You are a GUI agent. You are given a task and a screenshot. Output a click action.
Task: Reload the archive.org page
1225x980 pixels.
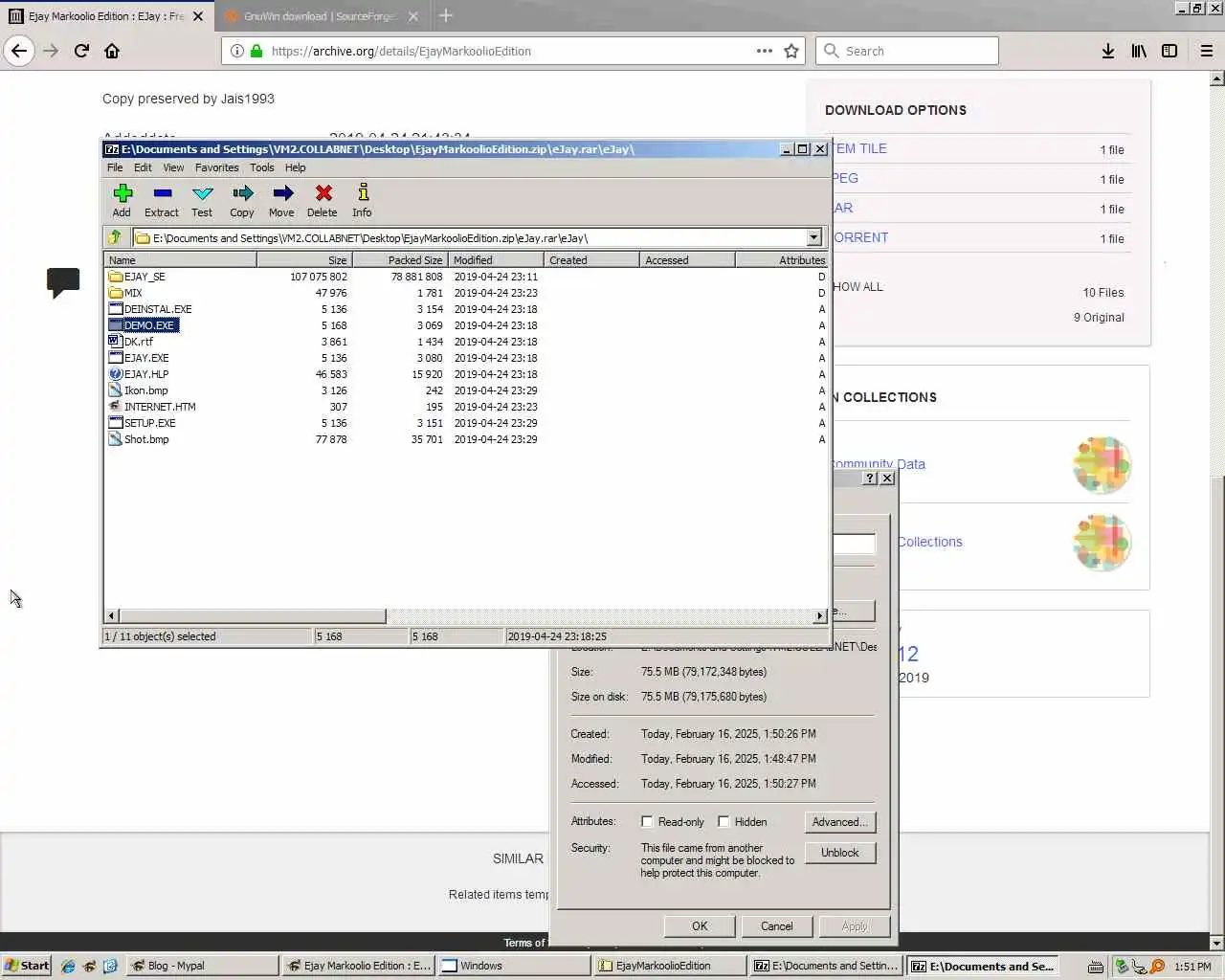pos(81,51)
